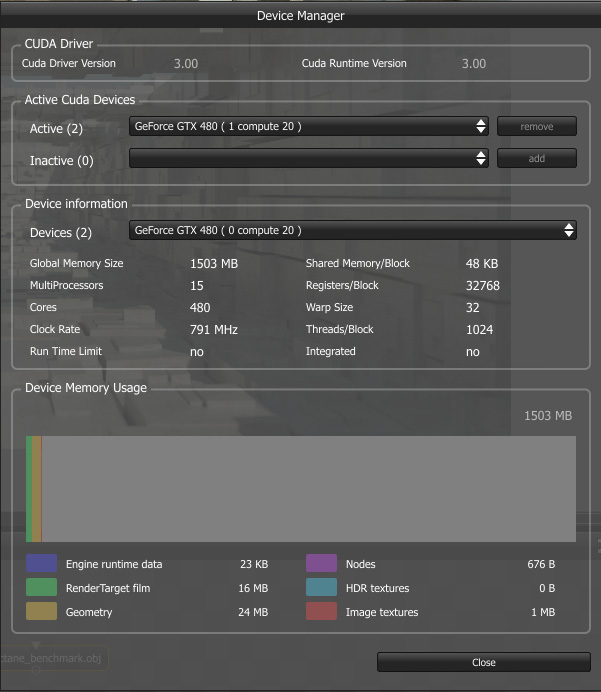Click the add device button
Image resolution: width=601 pixels, height=692 pixels.
coord(537,158)
